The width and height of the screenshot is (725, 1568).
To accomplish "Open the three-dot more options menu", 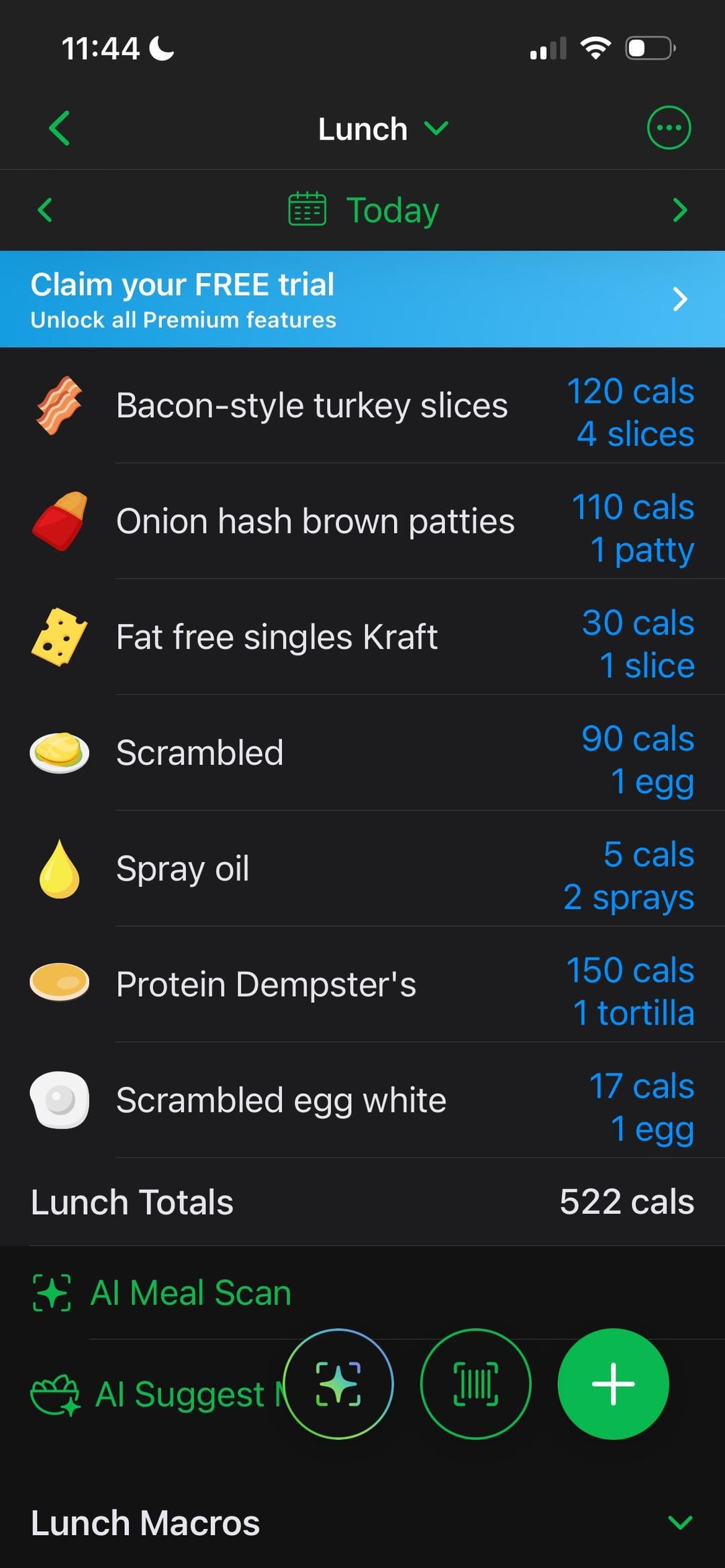I will pos(668,127).
